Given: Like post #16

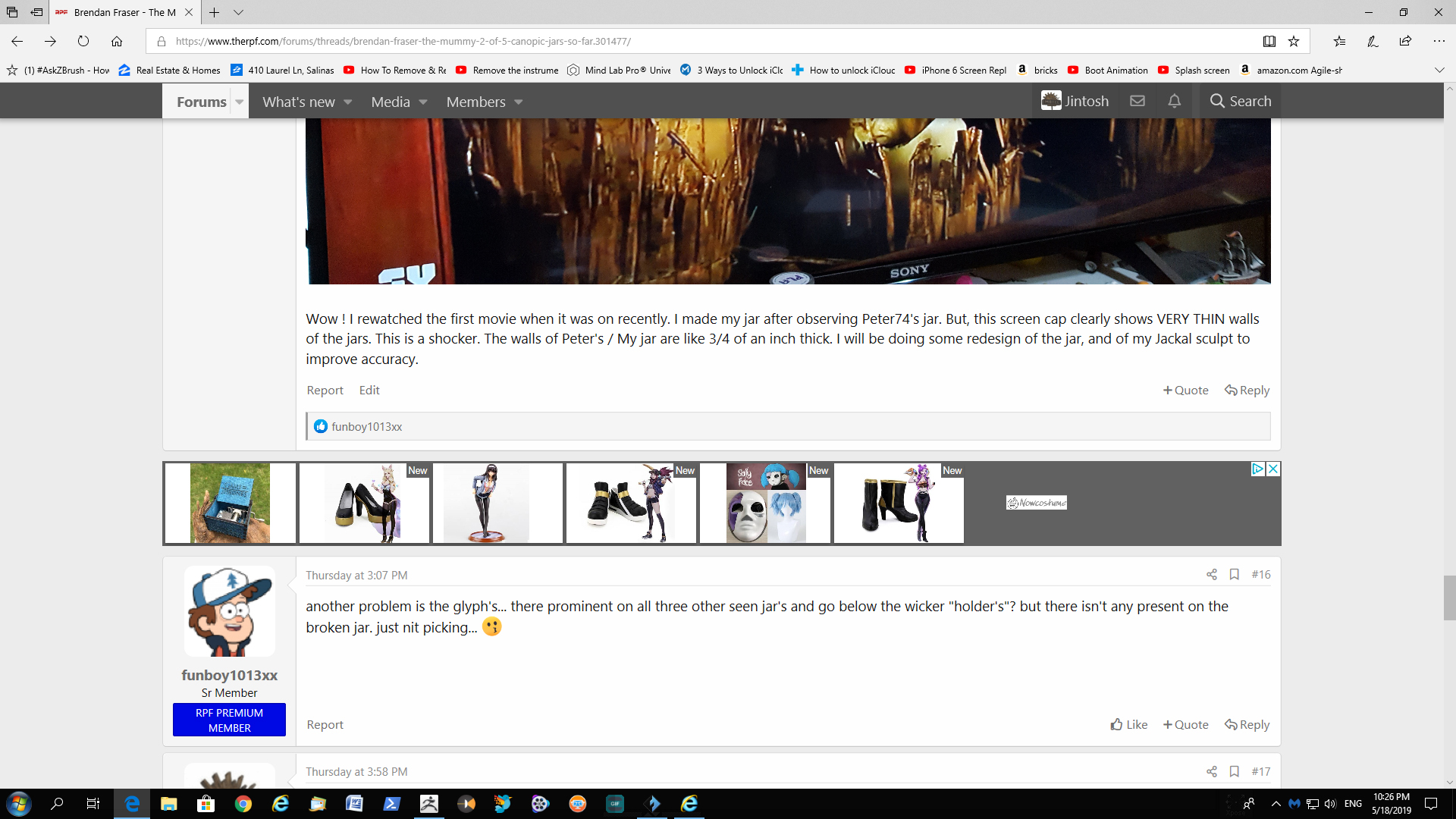Looking at the screenshot, I should click(x=1128, y=724).
